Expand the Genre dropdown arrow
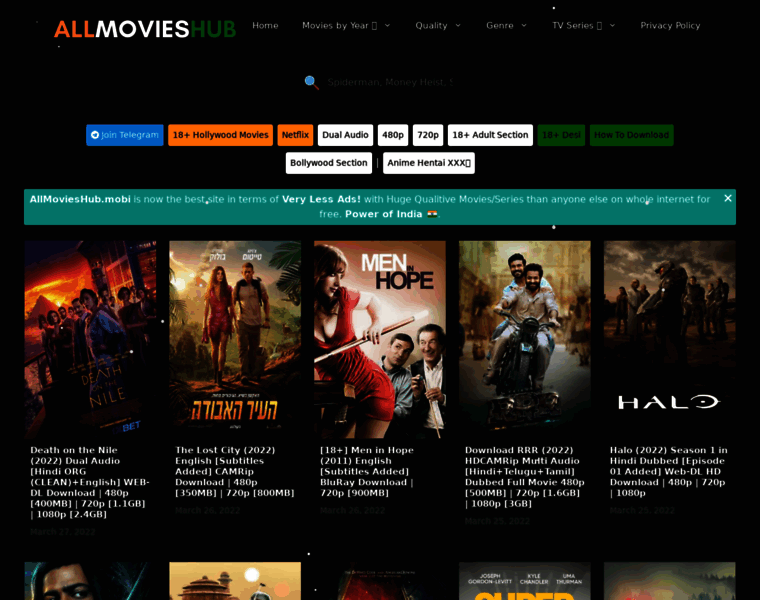Image resolution: width=760 pixels, height=600 pixels. pos(524,25)
